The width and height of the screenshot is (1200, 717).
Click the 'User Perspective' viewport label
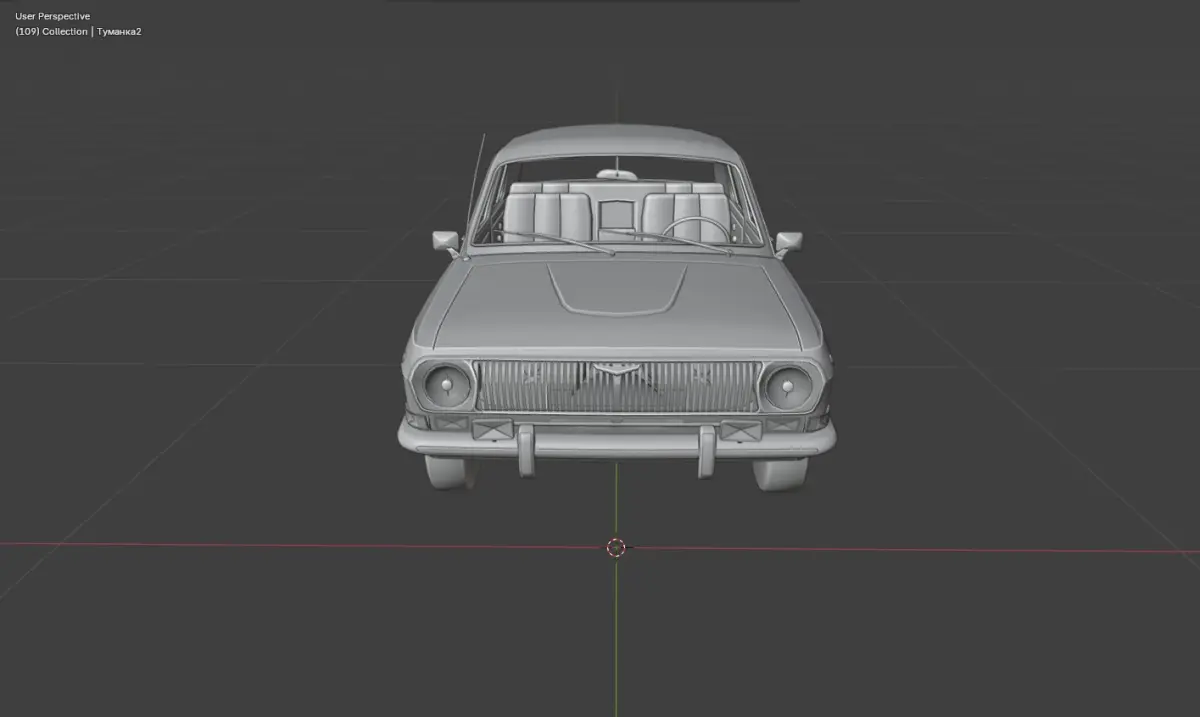click(52, 16)
